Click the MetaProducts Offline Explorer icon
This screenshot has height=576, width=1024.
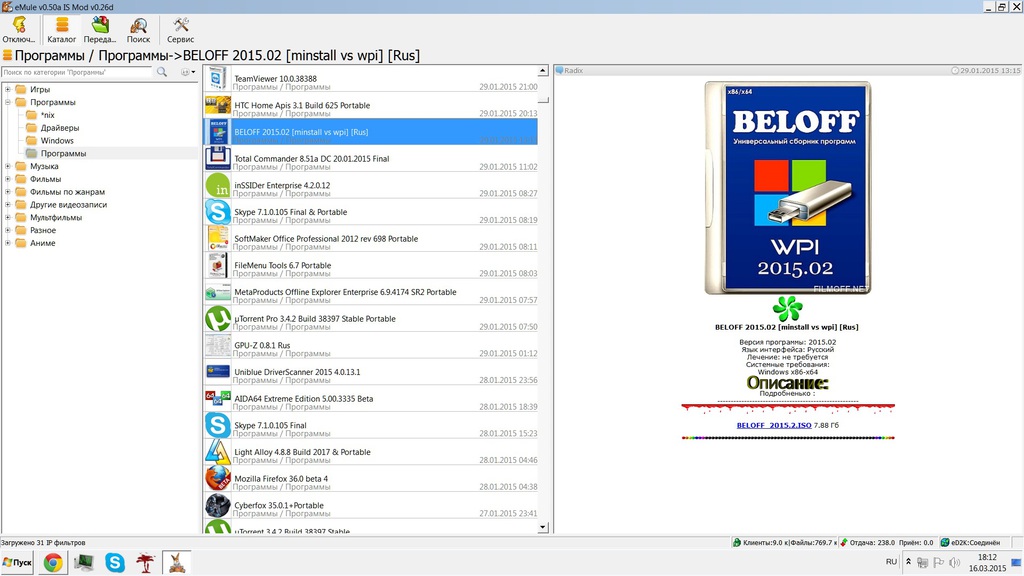tap(217, 292)
